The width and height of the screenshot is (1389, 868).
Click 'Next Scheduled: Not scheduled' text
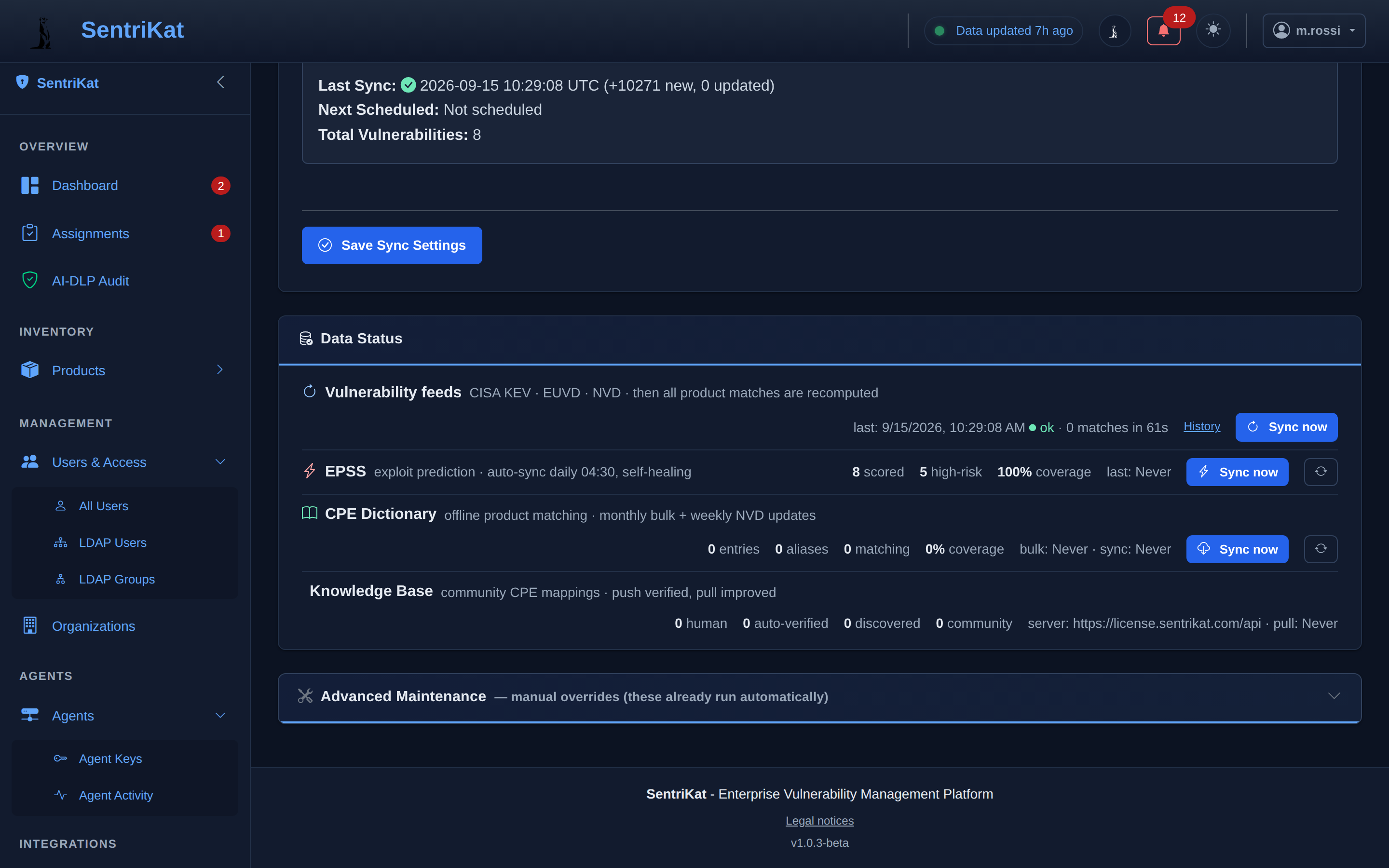430,109
